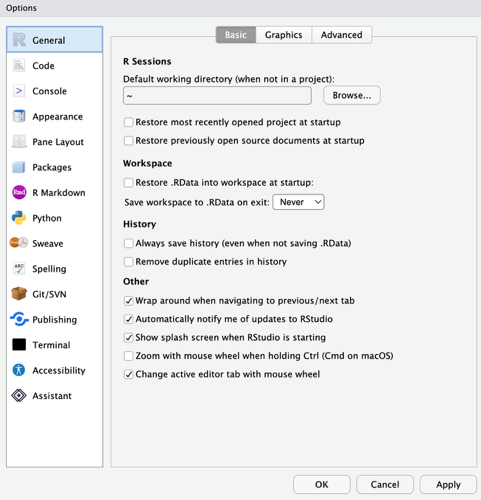
Task: Open the R Markdown Rmd icon
Action: [x=19, y=192]
